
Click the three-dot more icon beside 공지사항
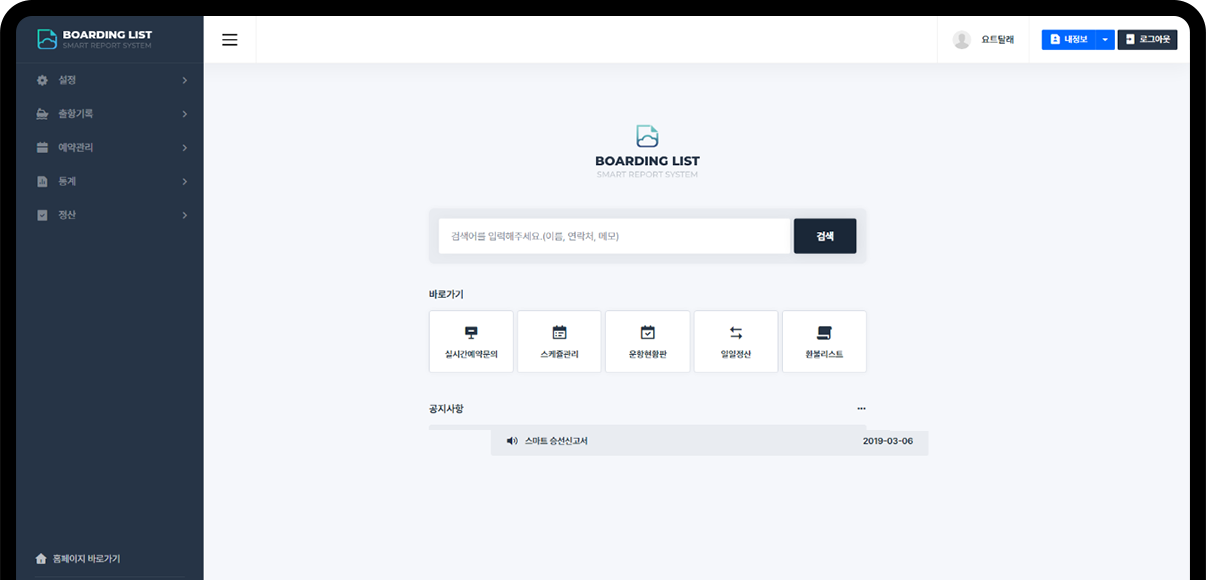861,409
